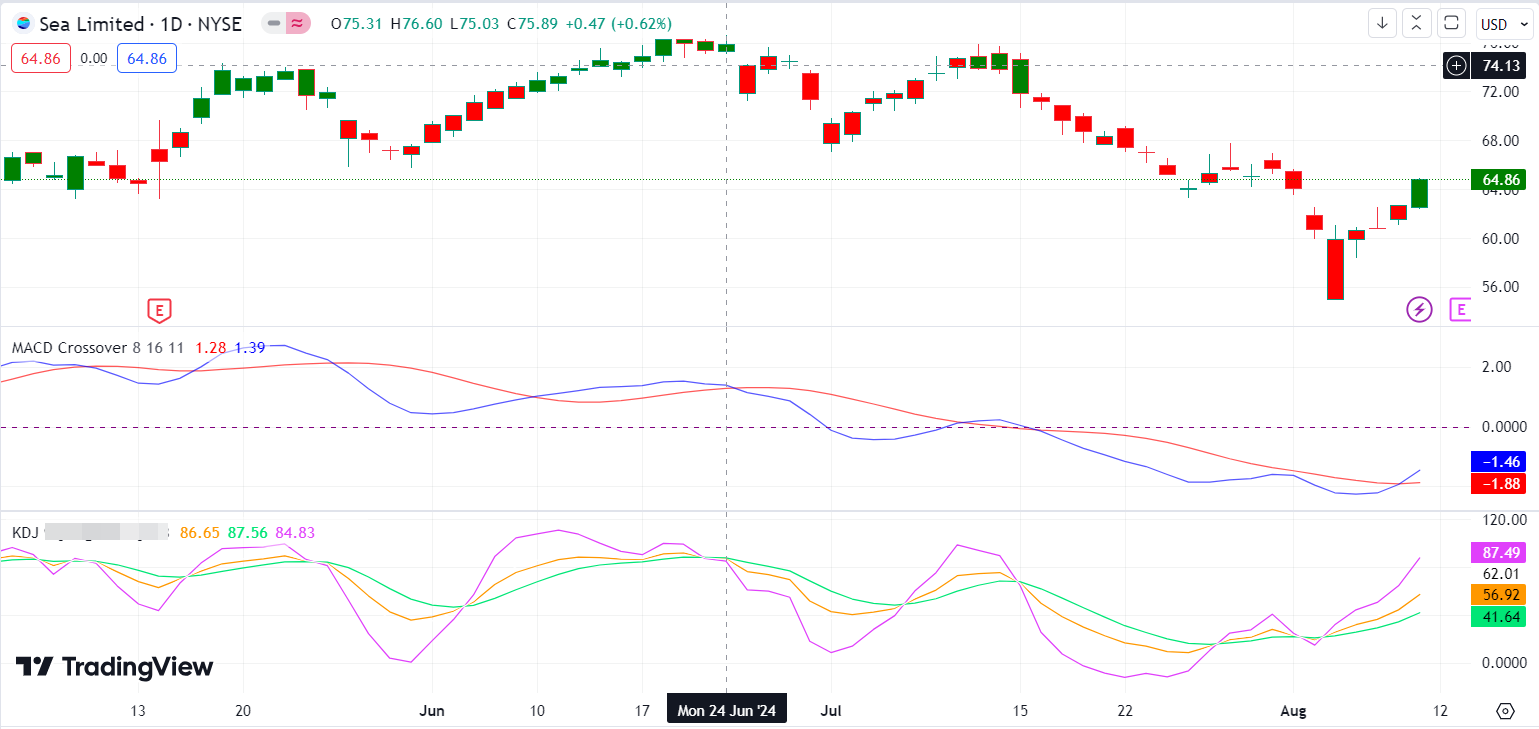The width and height of the screenshot is (1539, 729).
Task: Click the Jul label on the time axis
Action: 830,711
